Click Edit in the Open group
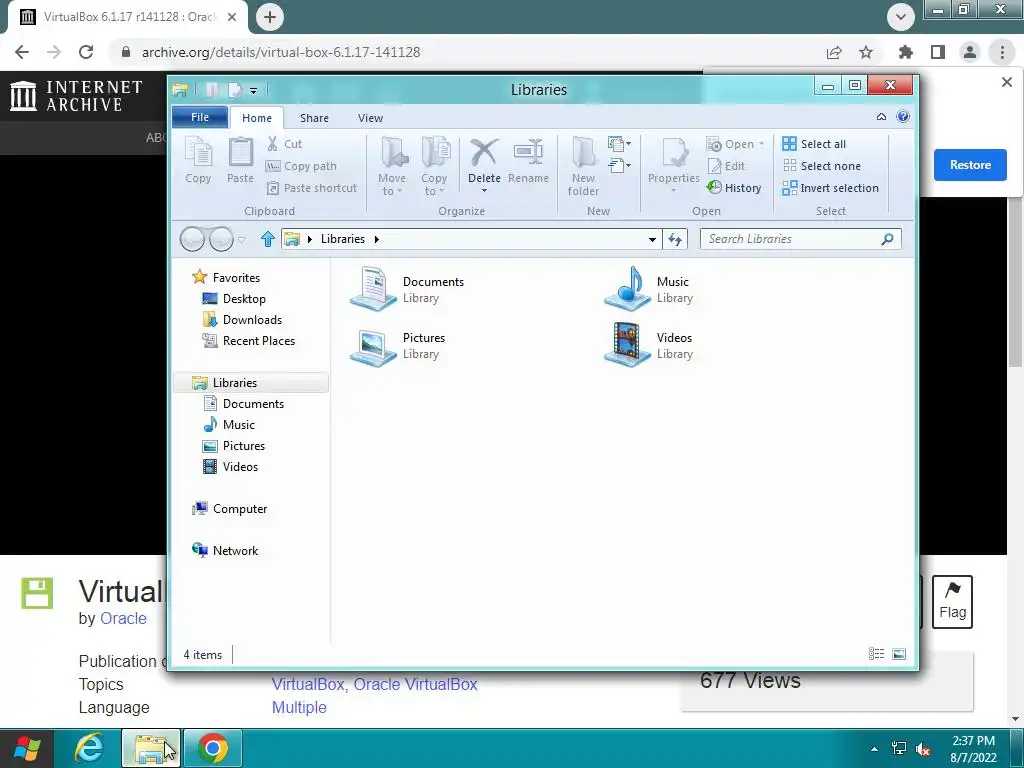The height and width of the screenshot is (768, 1024). point(726,166)
